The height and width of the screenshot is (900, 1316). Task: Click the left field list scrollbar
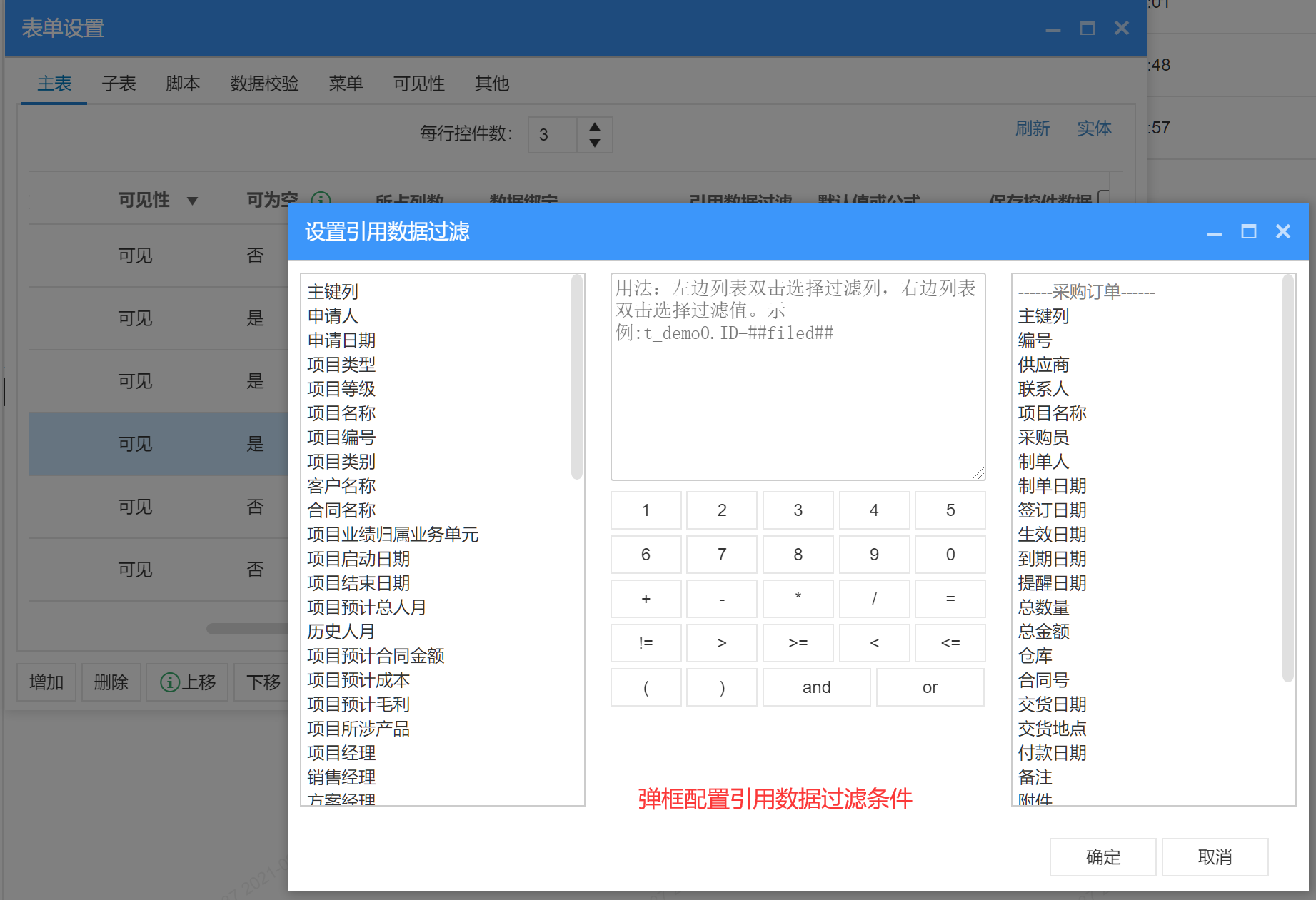tap(577, 377)
